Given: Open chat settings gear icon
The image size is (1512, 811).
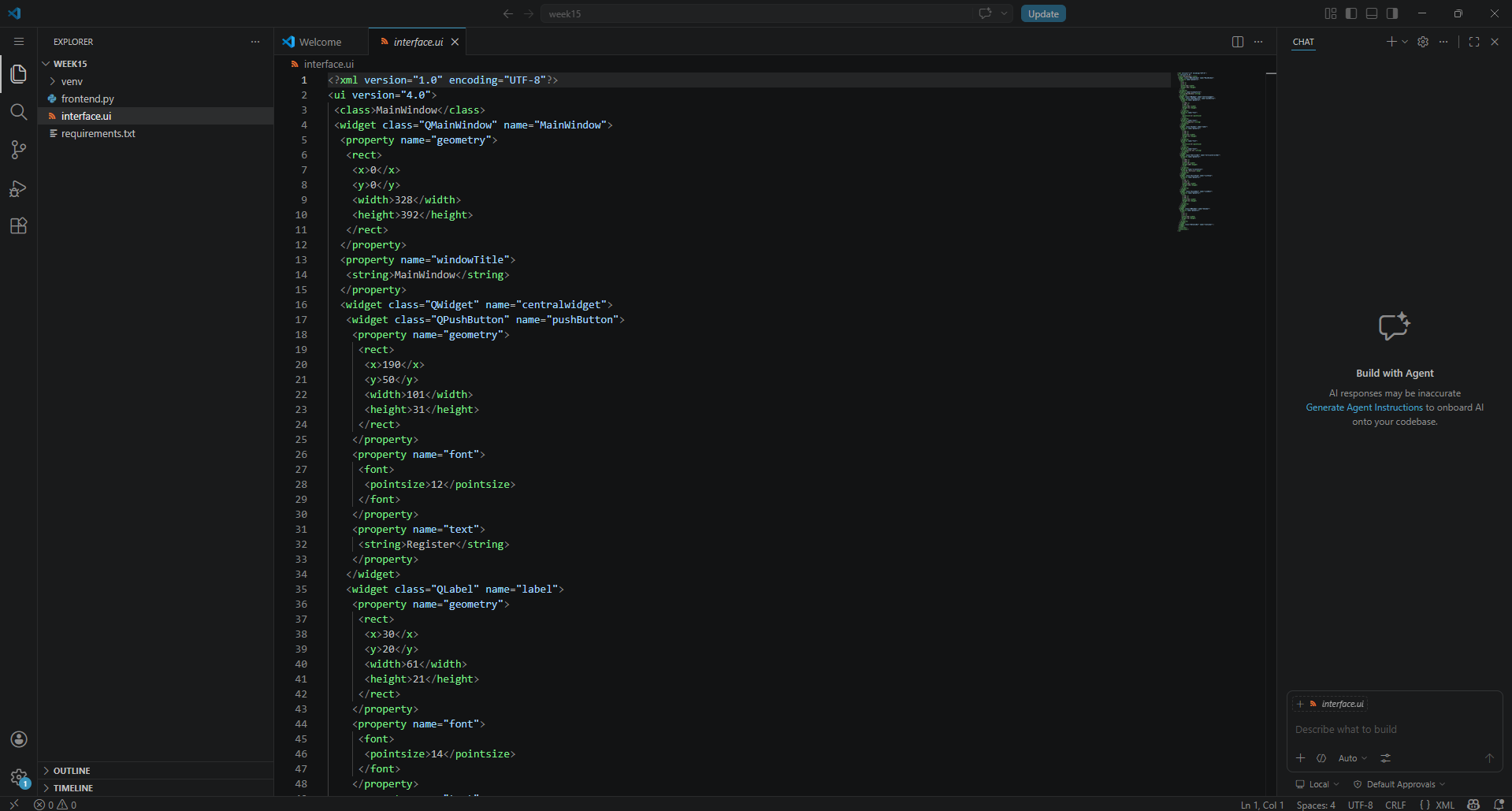Looking at the screenshot, I should pos(1423,42).
